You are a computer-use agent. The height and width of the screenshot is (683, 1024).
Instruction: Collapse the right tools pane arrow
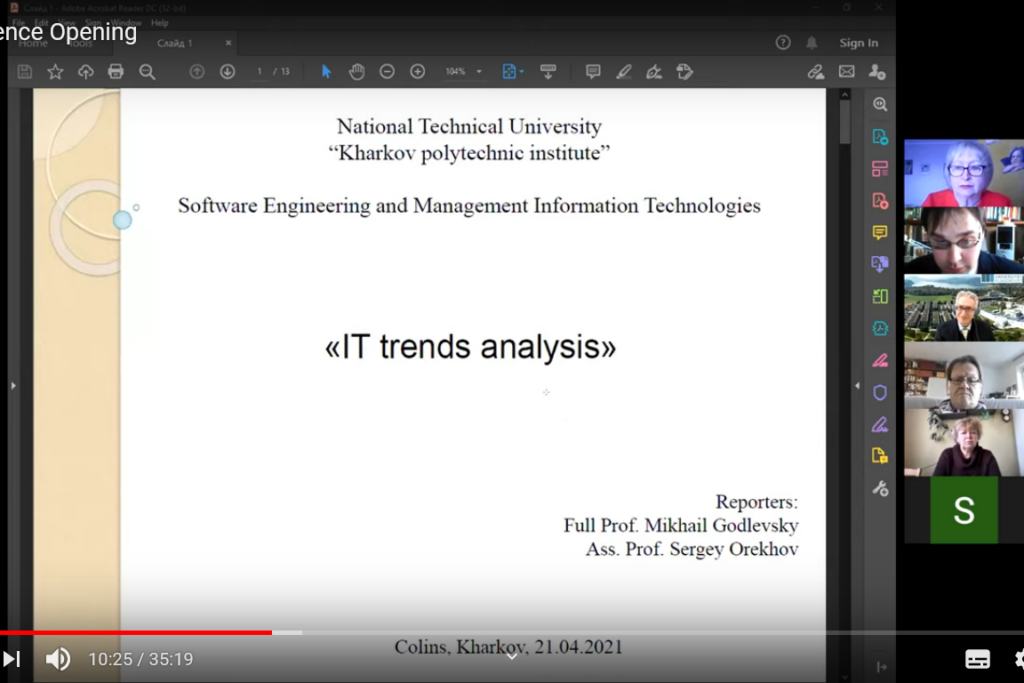point(857,386)
